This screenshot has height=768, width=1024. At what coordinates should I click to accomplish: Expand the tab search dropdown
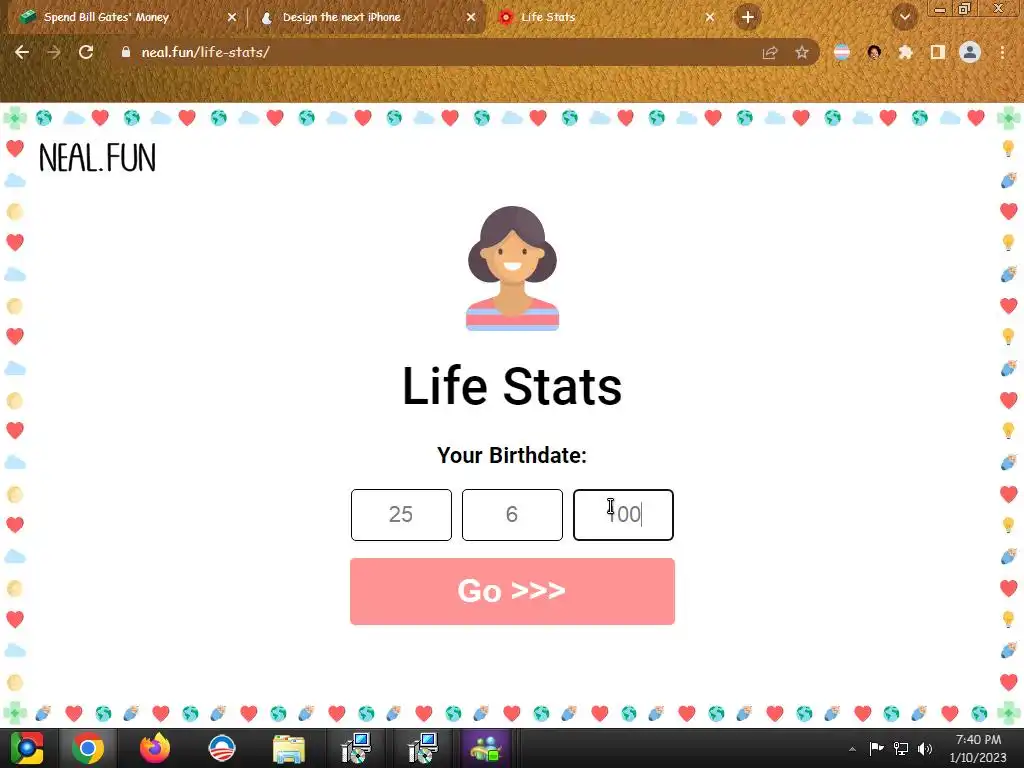905,17
